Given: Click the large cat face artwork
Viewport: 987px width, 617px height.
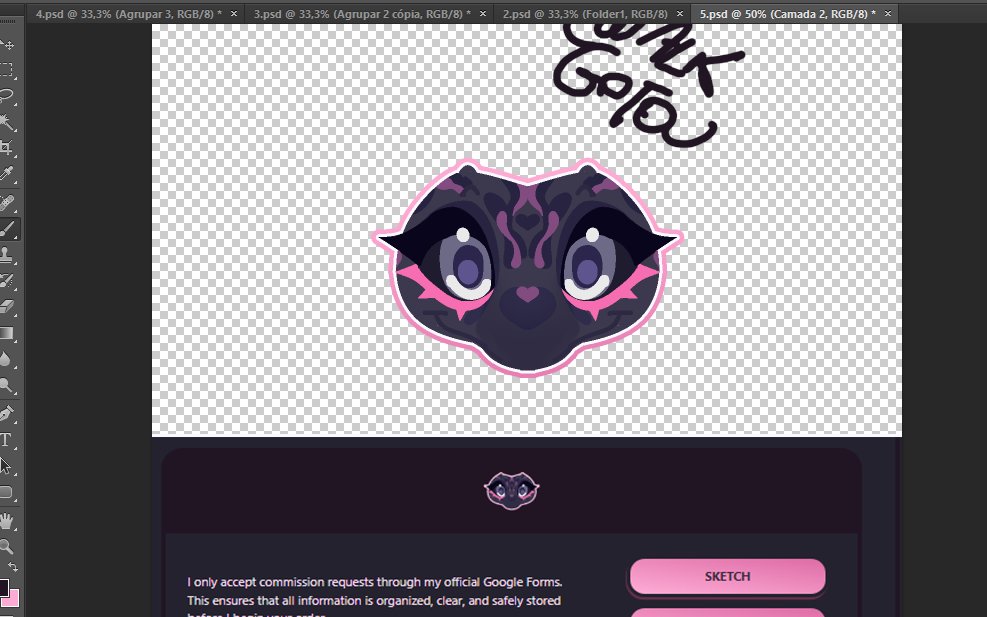Looking at the screenshot, I should tap(527, 268).
